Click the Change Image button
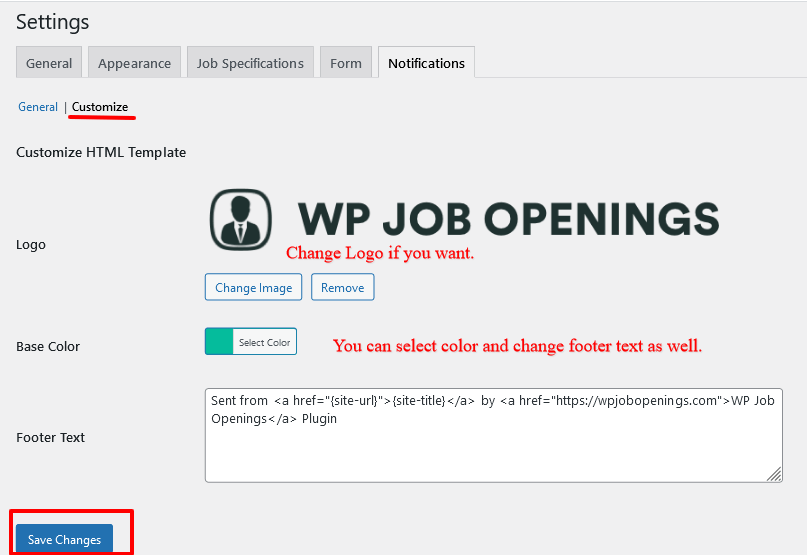807x555 pixels. pyautogui.click(x=253, y=287)
